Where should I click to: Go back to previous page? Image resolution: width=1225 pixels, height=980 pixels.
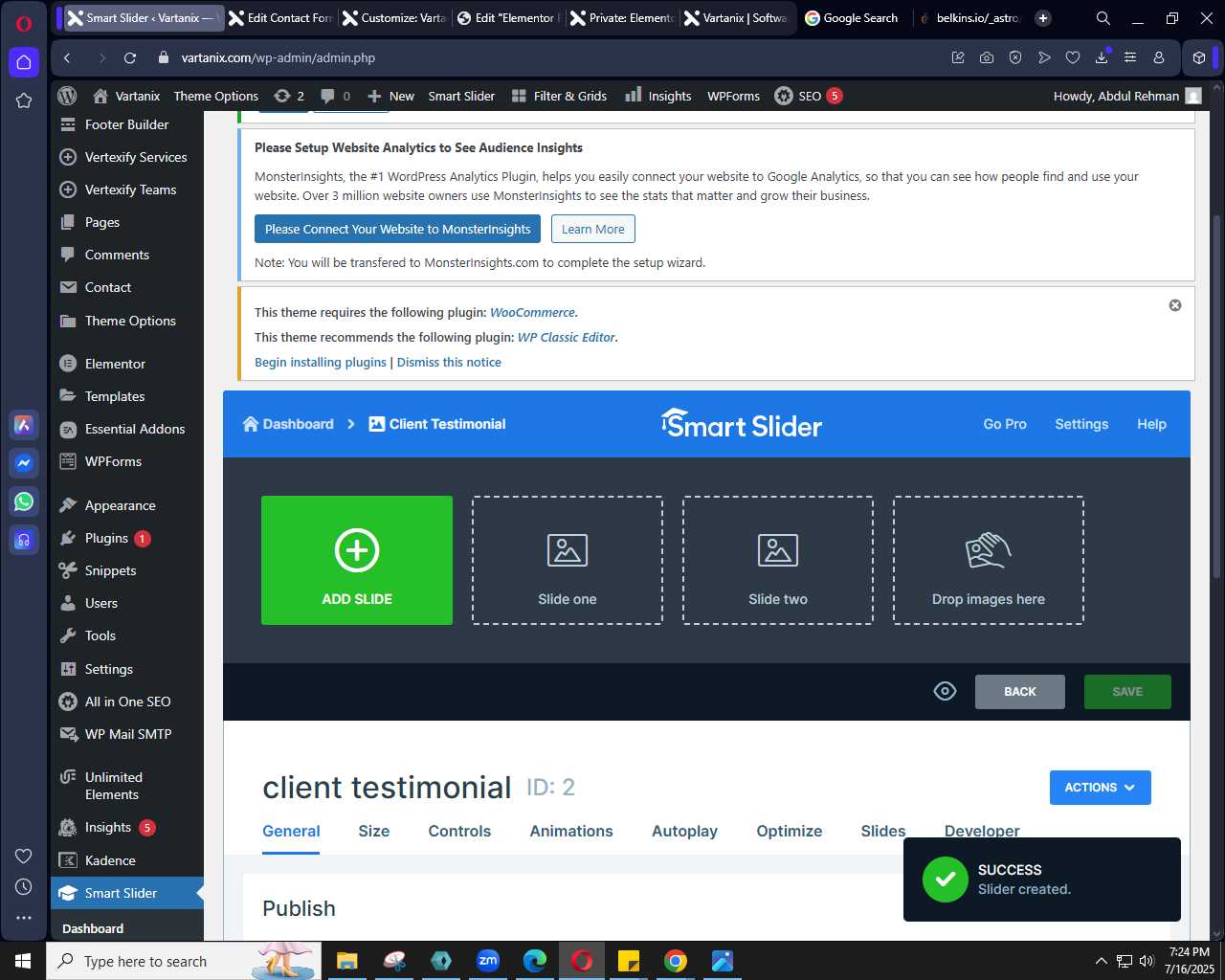(x=67, y=57)
